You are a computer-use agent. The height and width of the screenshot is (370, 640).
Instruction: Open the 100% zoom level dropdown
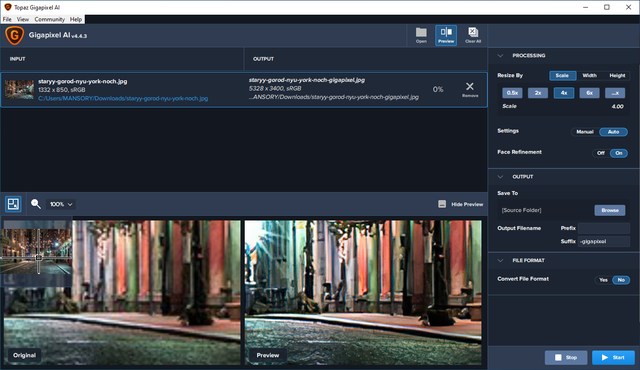[x=61, y=204]
